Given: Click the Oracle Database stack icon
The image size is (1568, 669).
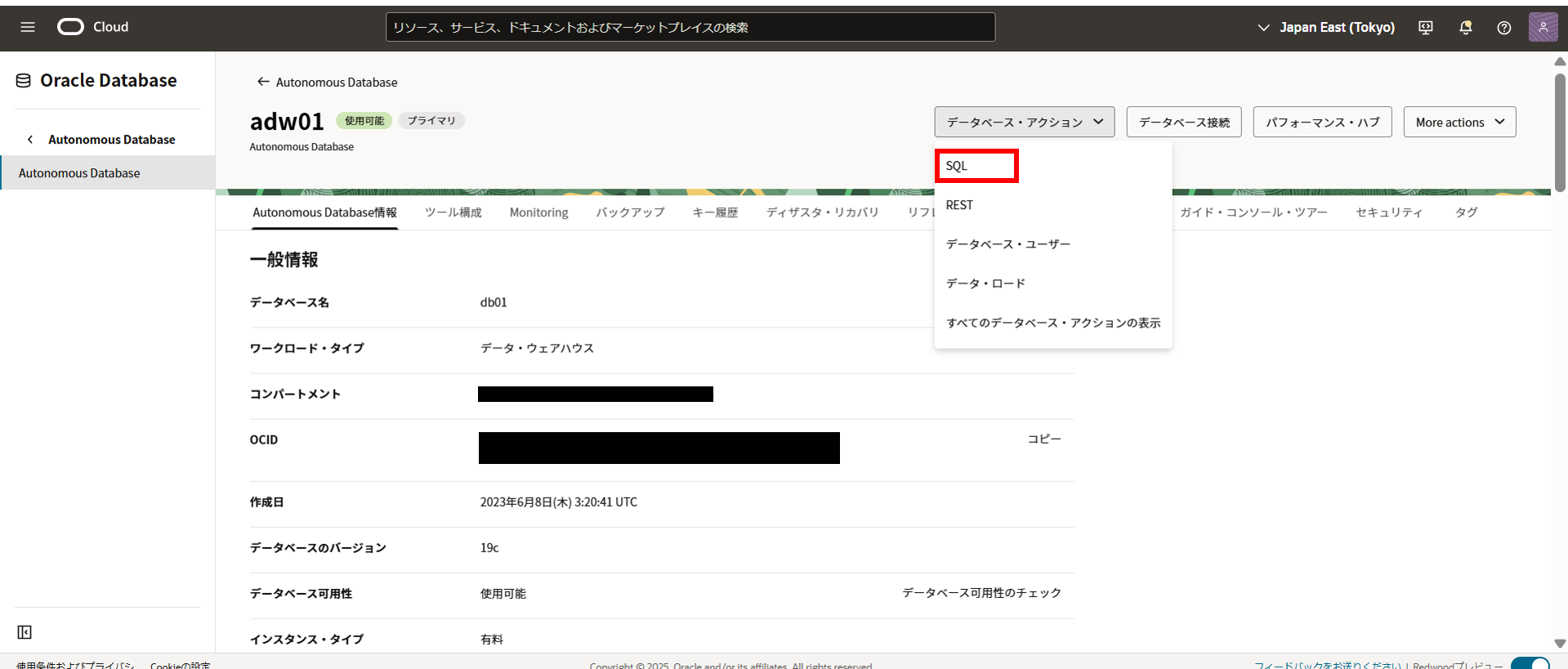Looking at the screenshot, I should 24,80.
